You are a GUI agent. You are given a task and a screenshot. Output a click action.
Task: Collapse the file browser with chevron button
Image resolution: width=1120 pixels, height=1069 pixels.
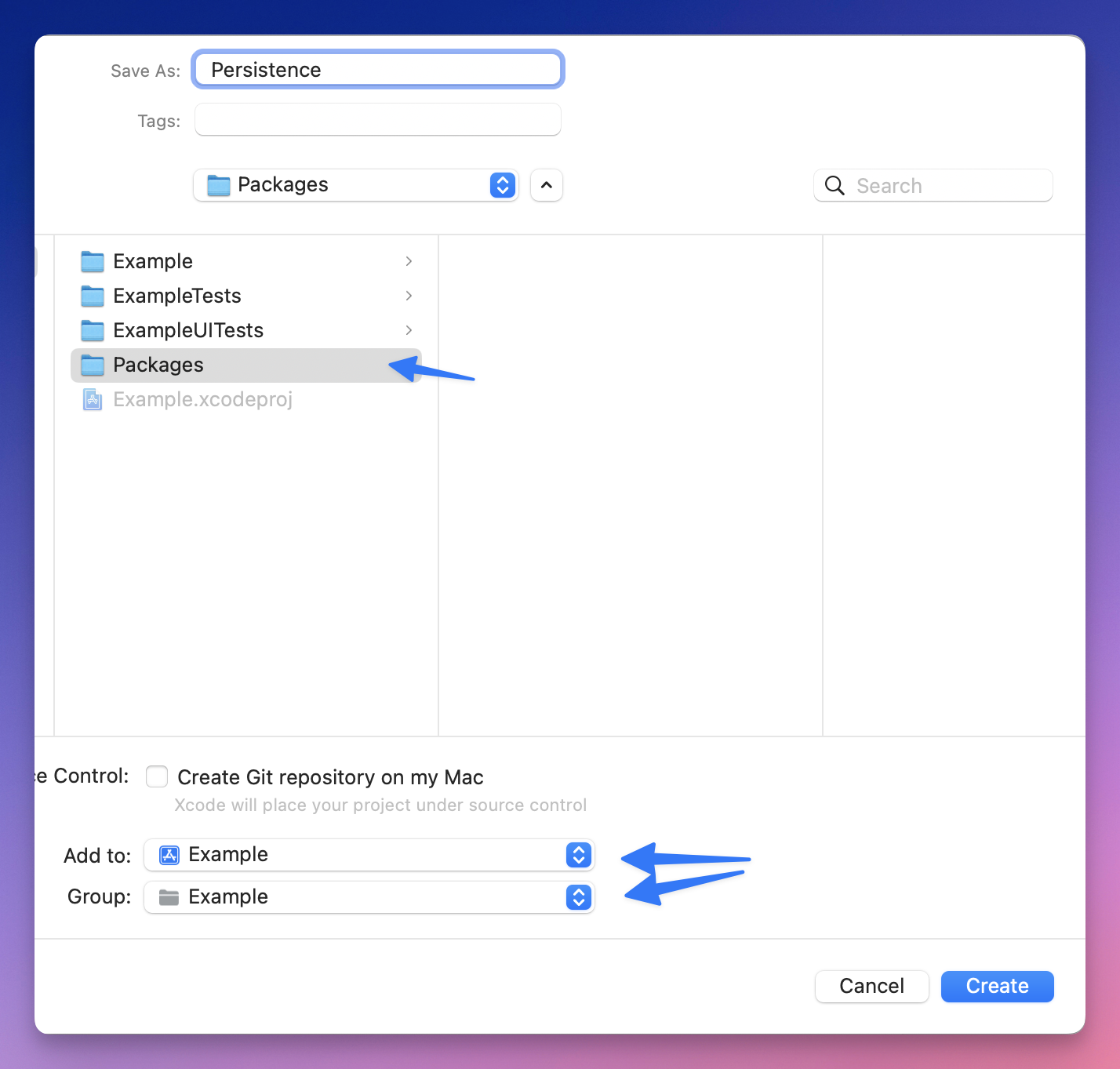[547, 185]
